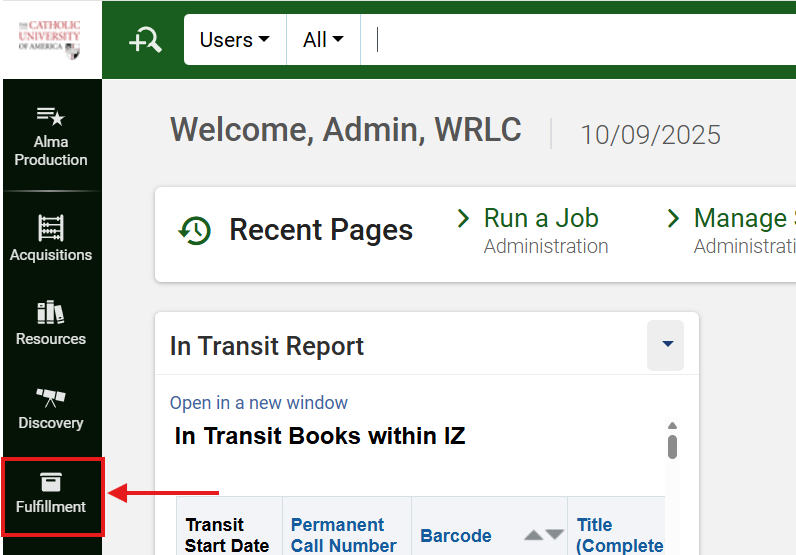Open the Alma Production menu icon
The width and height of the screenshot is (796, 555).
point(50,116)
